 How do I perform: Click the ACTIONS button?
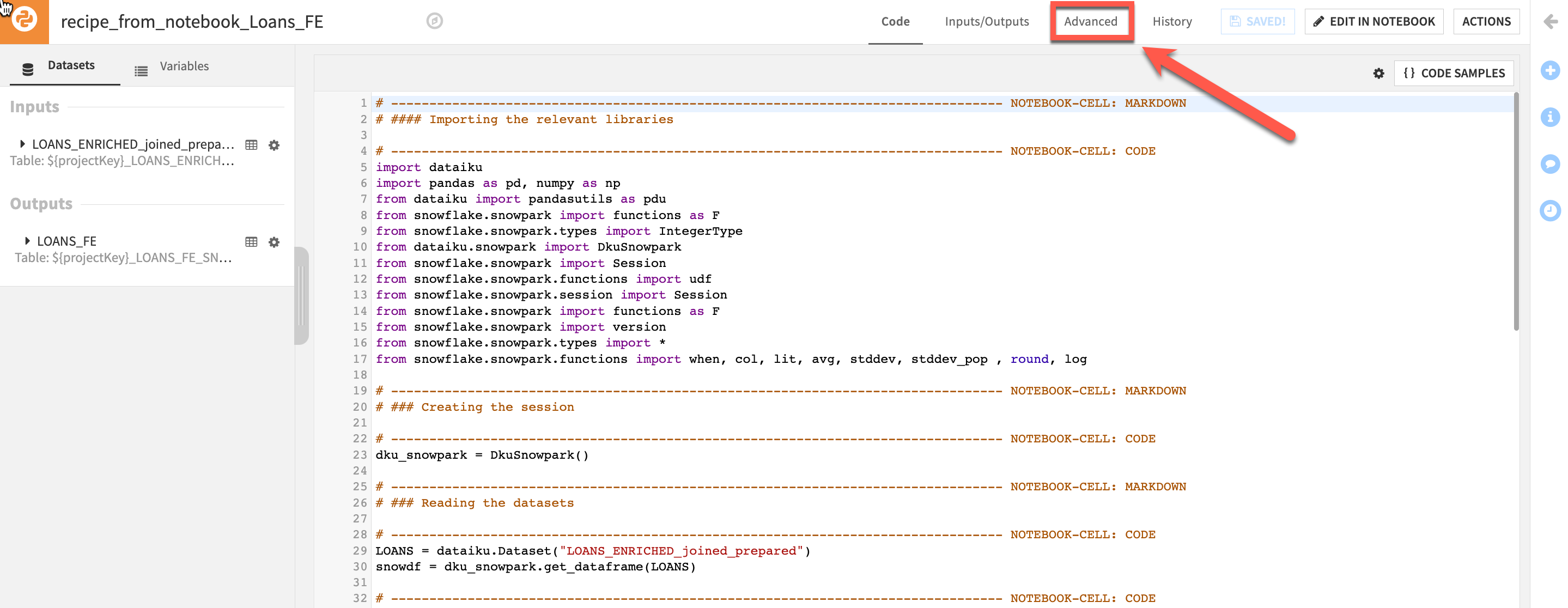tap(1486, 21)
